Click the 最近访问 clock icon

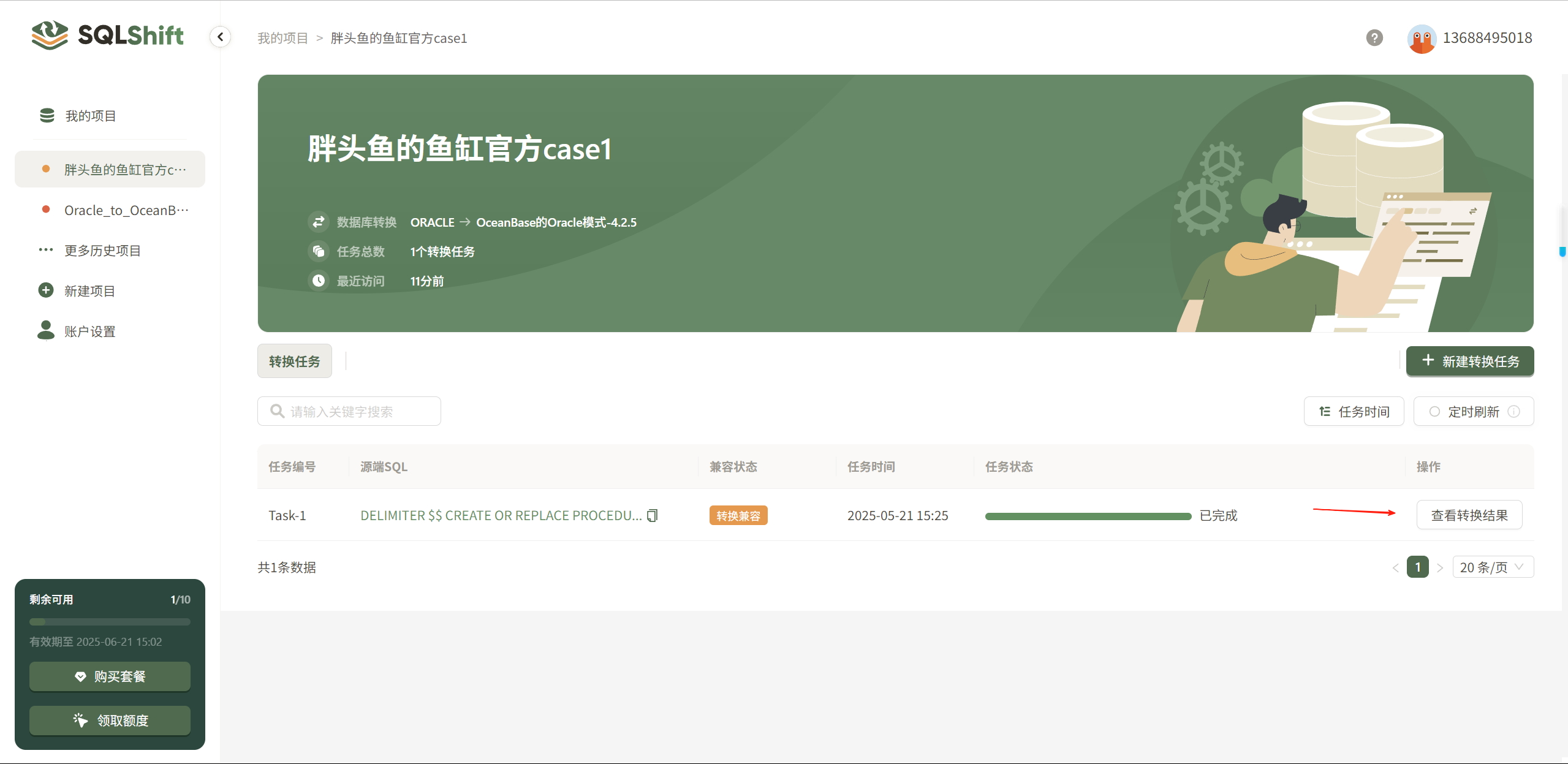[x=319, y=281]
